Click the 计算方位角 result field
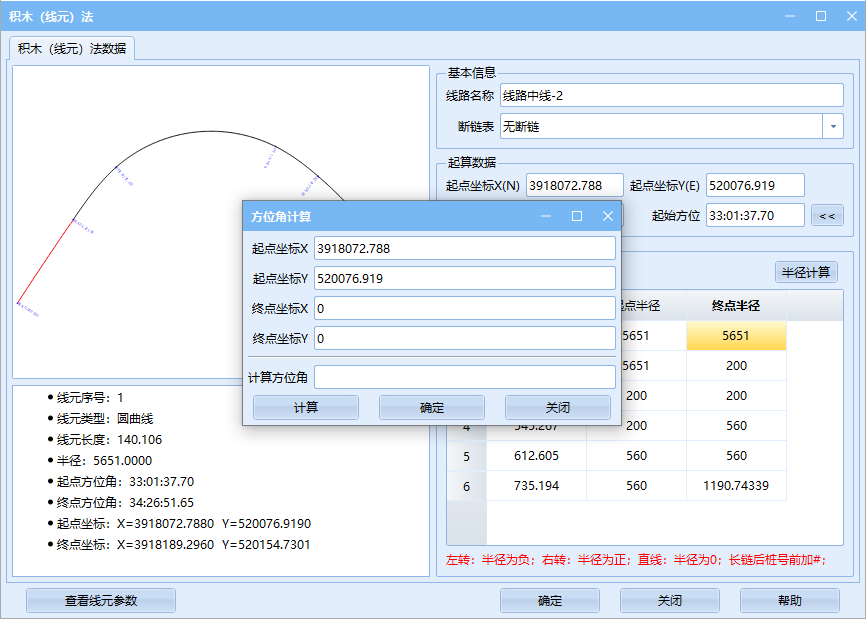 pyautogui.click(x=464, y=377)
